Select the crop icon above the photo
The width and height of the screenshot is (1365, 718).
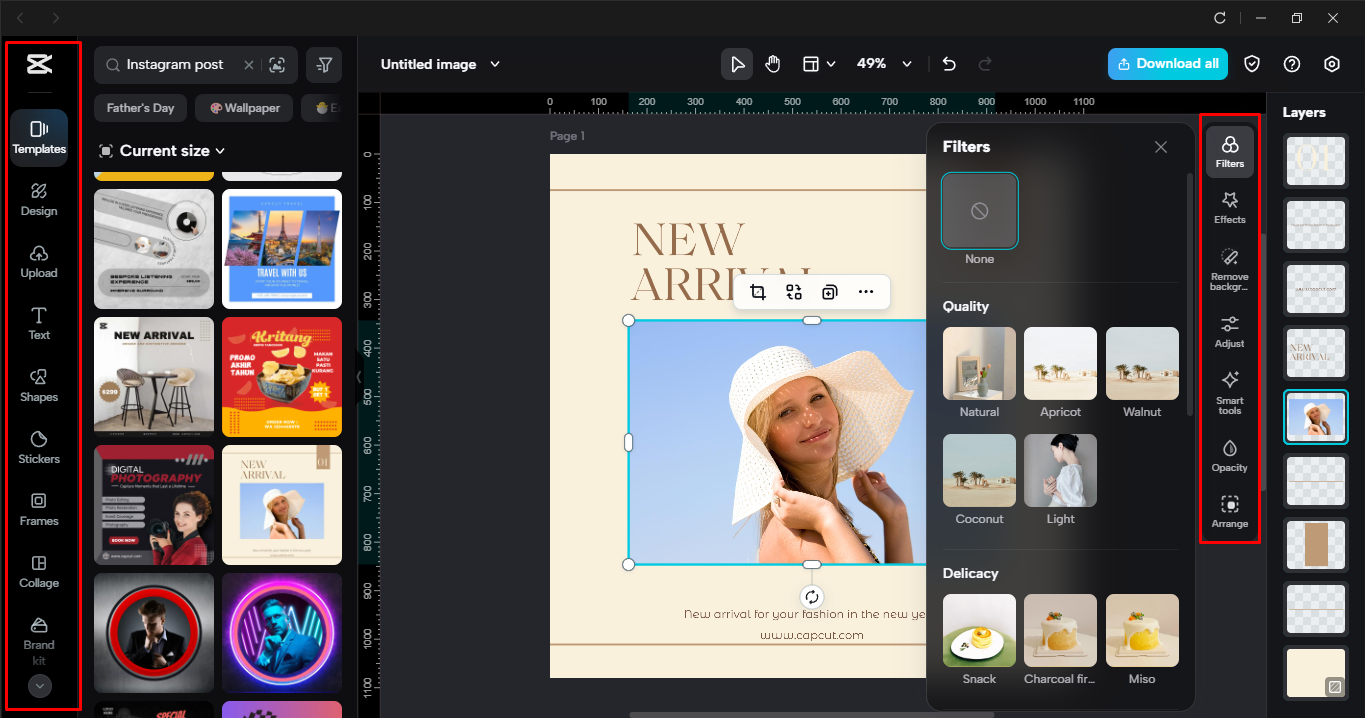click(758, 291)
